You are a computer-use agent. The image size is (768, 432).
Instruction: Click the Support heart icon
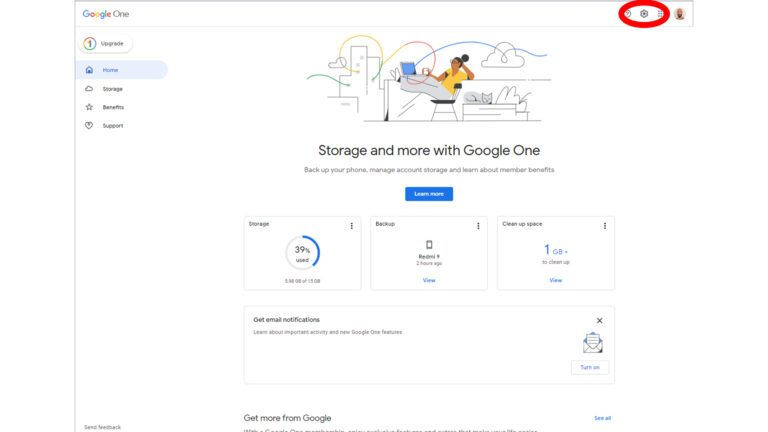pos(89,125)
